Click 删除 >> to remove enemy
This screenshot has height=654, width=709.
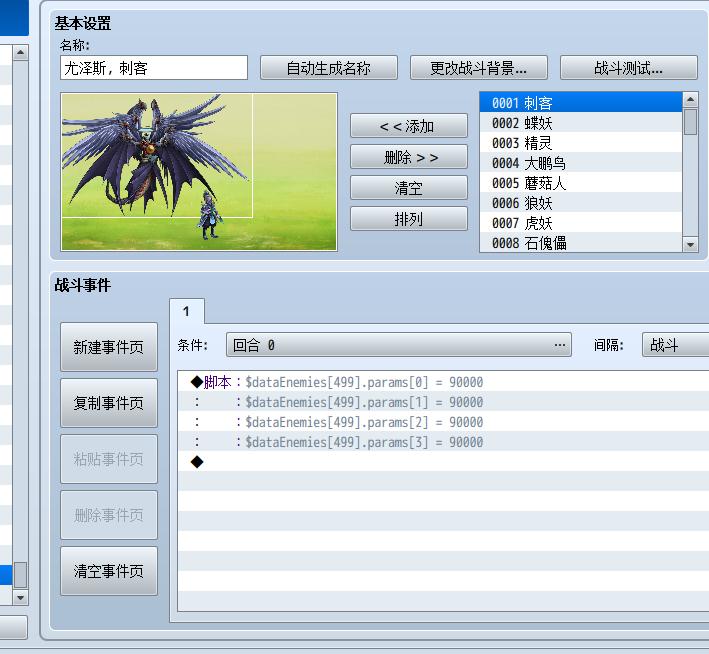pyautogui.click(x=409, y=157)
